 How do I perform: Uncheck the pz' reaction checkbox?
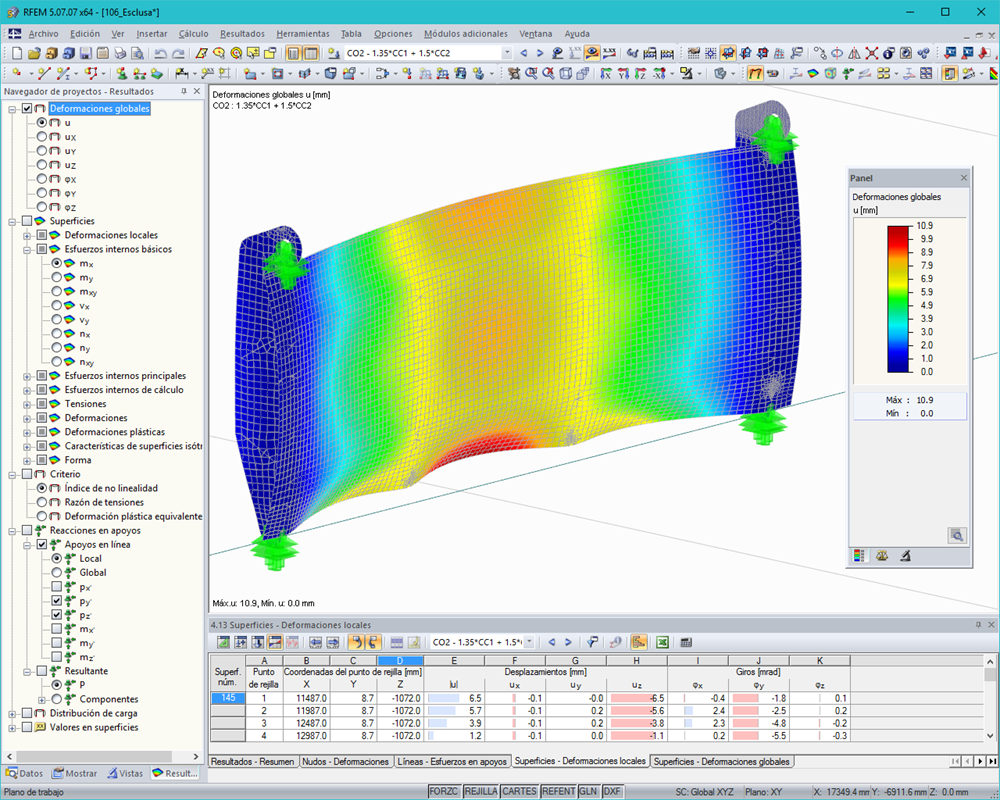57,614
